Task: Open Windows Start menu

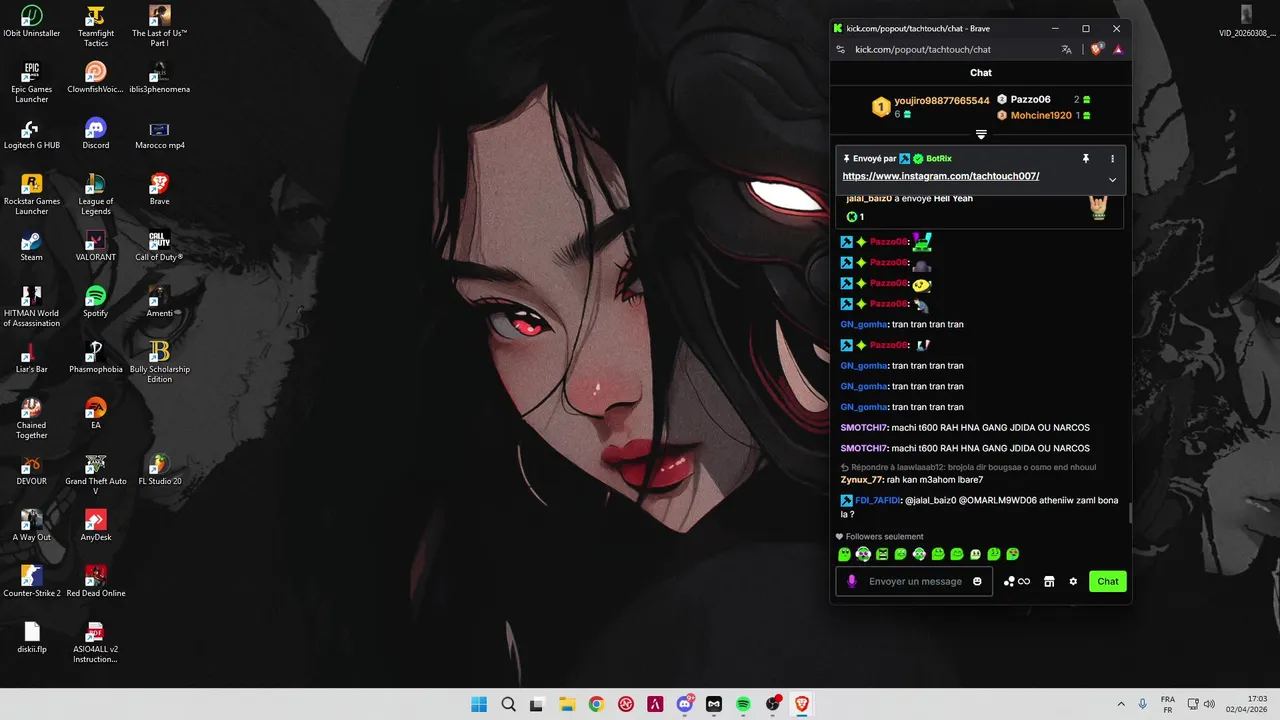Action: (479, 704)
